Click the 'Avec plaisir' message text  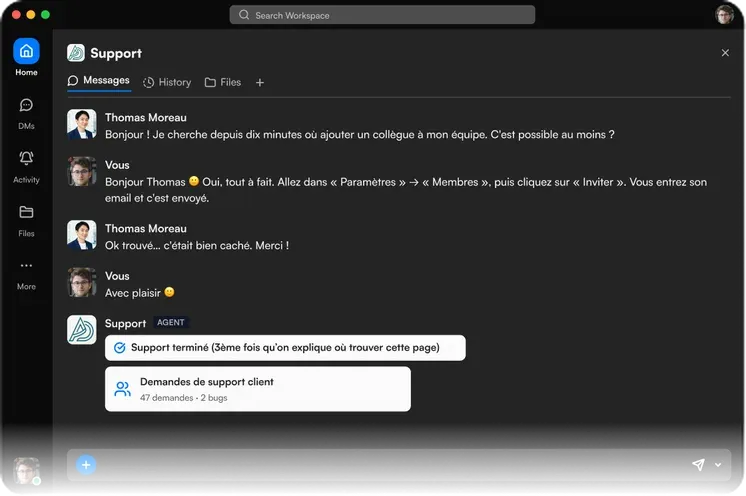[x=139, y=293]
